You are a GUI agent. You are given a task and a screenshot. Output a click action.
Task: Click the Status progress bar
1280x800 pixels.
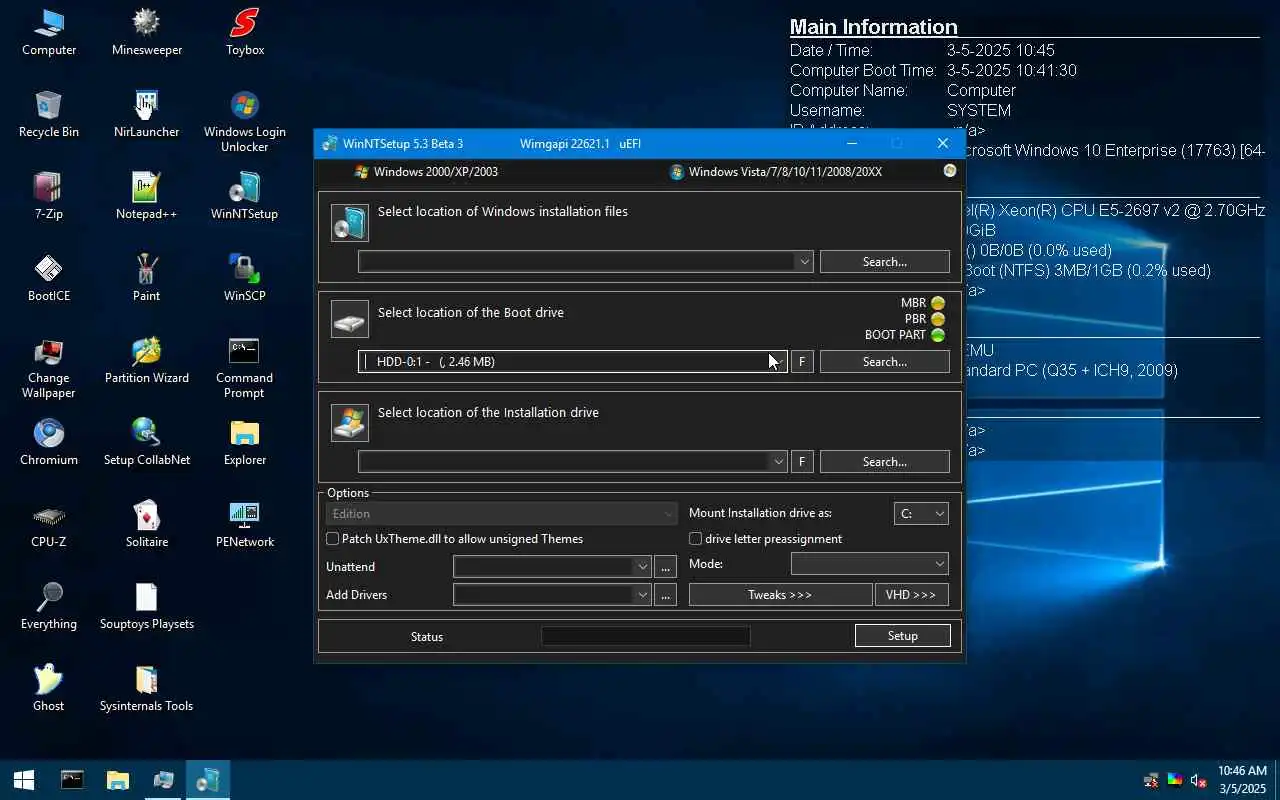click(646, 636)
